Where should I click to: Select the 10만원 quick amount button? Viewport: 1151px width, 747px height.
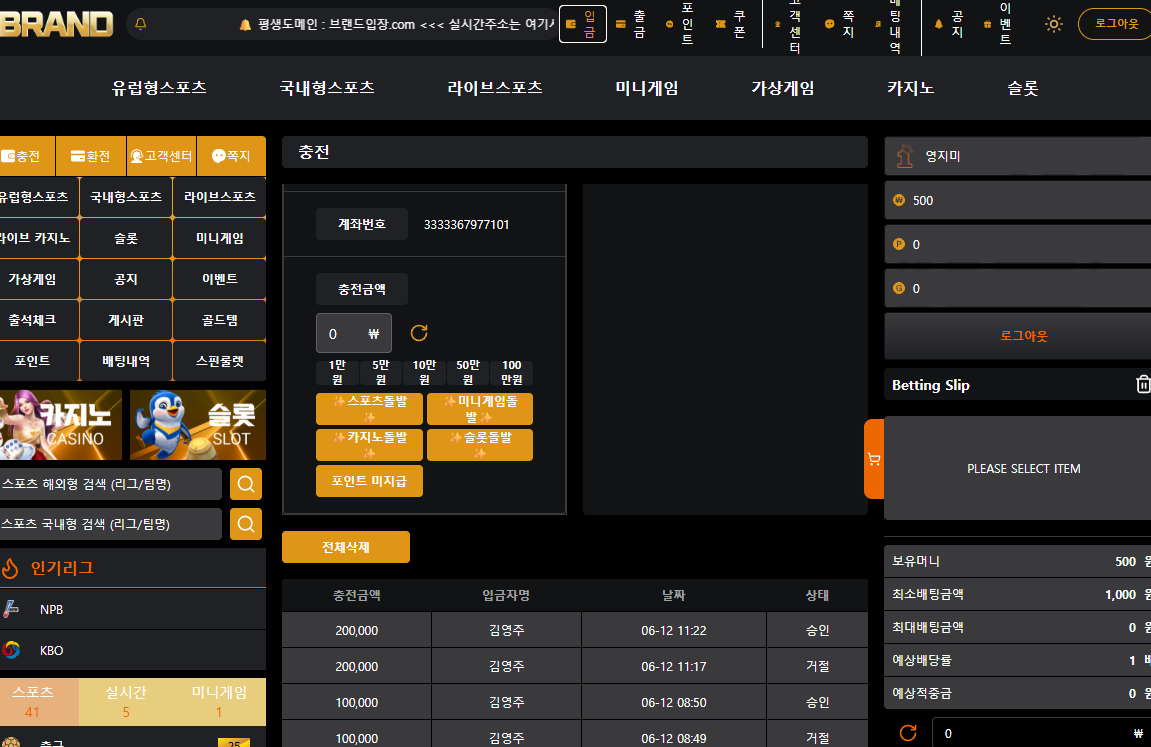tap(424, 372)
